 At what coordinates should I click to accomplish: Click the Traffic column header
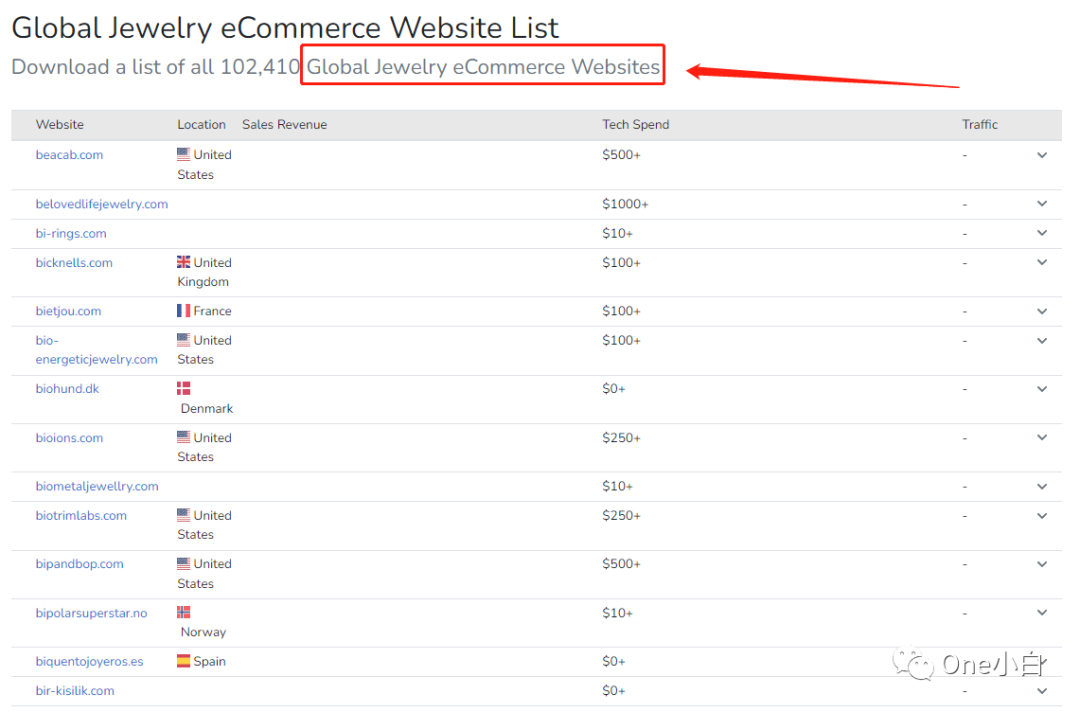(x=980, y=125)
